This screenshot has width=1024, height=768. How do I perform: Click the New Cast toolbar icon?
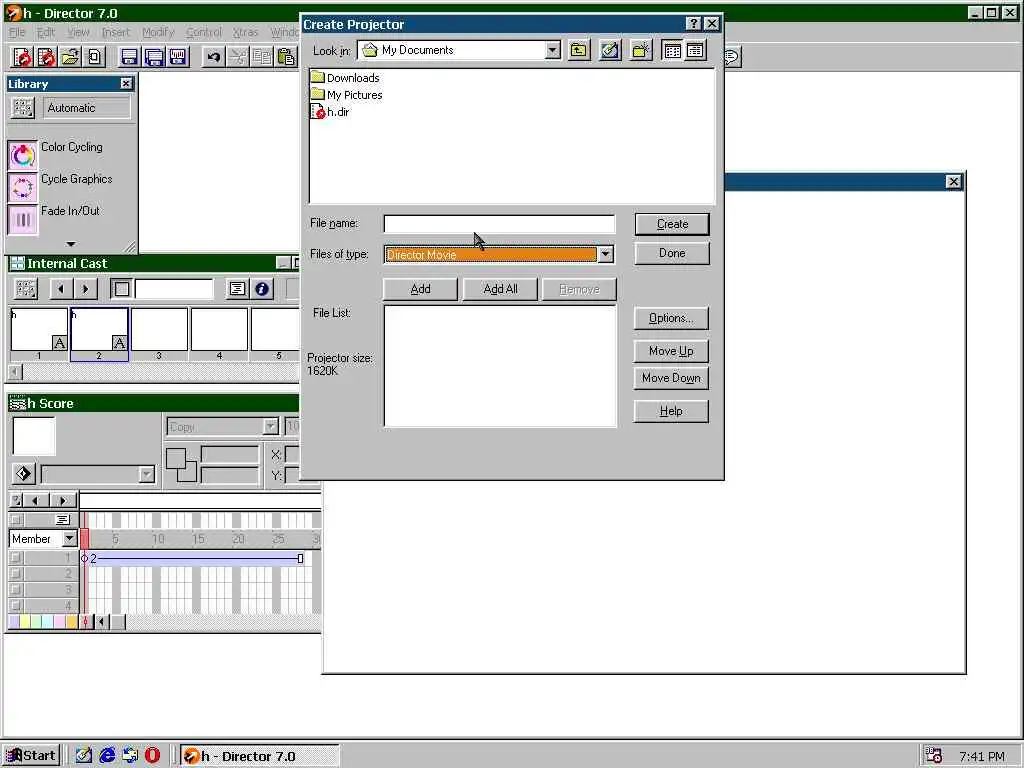46,57
